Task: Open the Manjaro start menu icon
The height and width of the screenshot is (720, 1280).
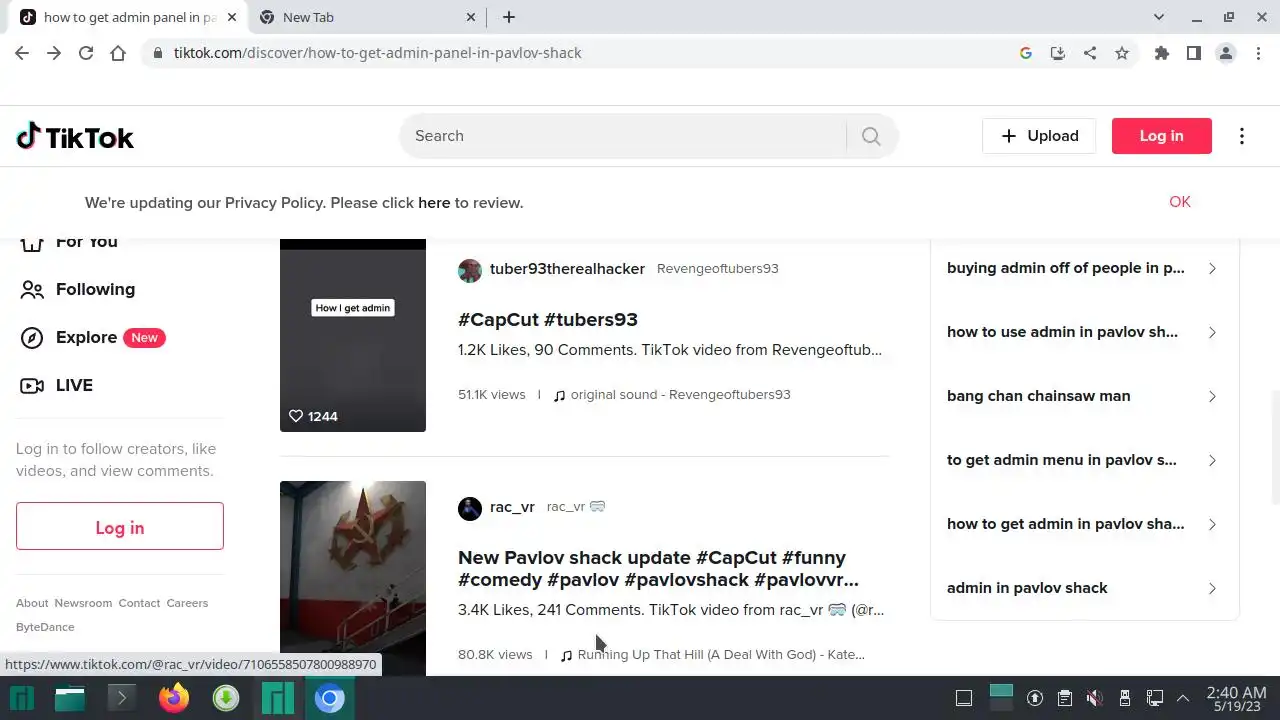Action: (22, 697)
